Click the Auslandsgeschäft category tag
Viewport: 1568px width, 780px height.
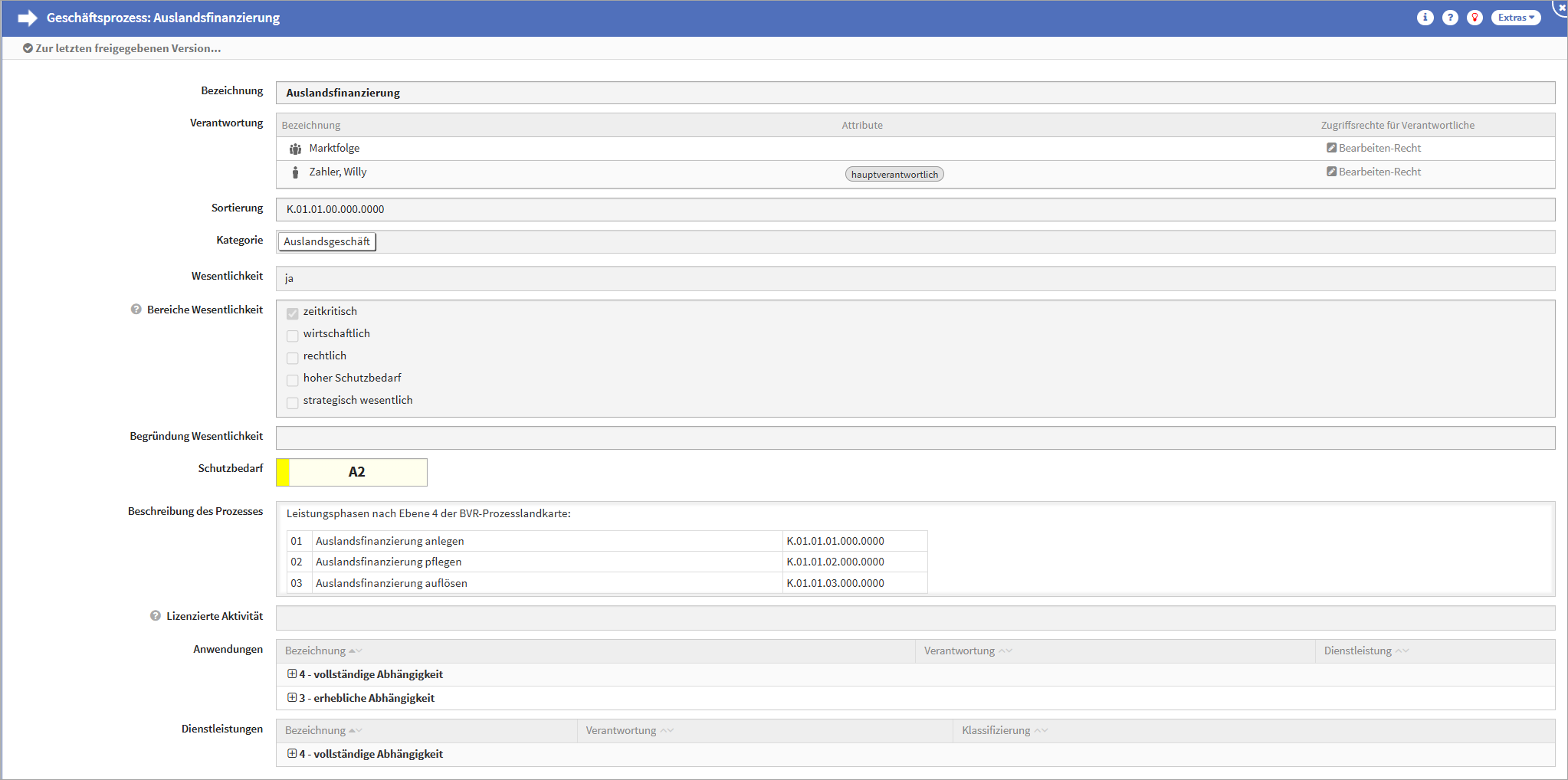(326, 241)
